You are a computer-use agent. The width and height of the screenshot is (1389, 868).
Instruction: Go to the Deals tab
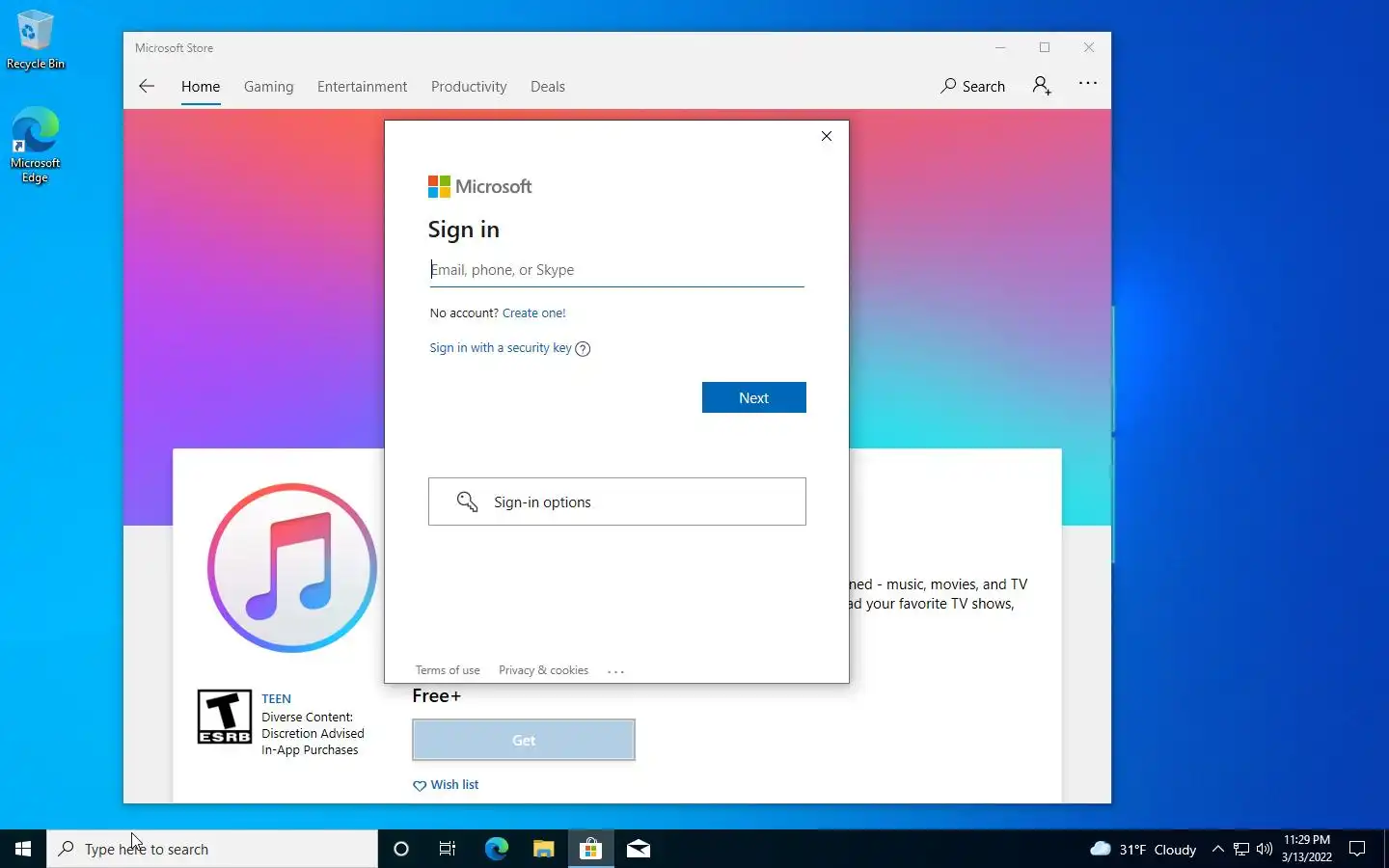tap(548, 87)
